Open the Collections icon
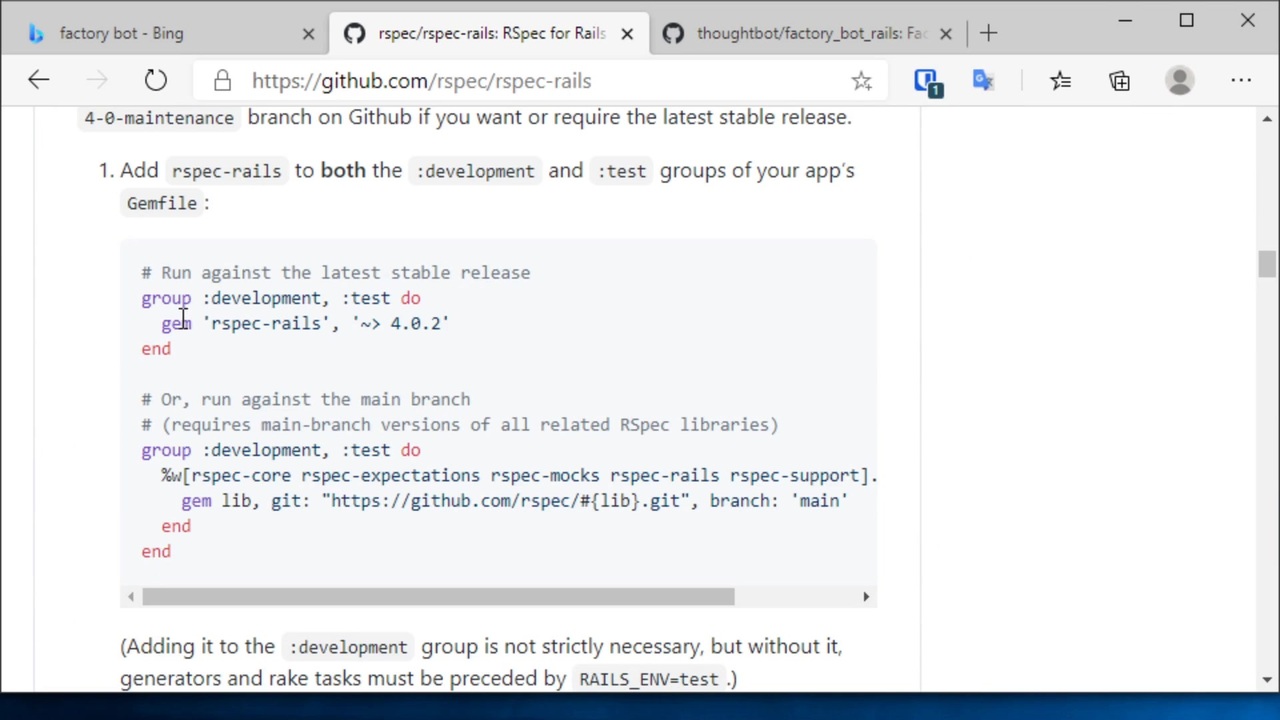The image size is (1280, 720). [x=1119, y=81]
